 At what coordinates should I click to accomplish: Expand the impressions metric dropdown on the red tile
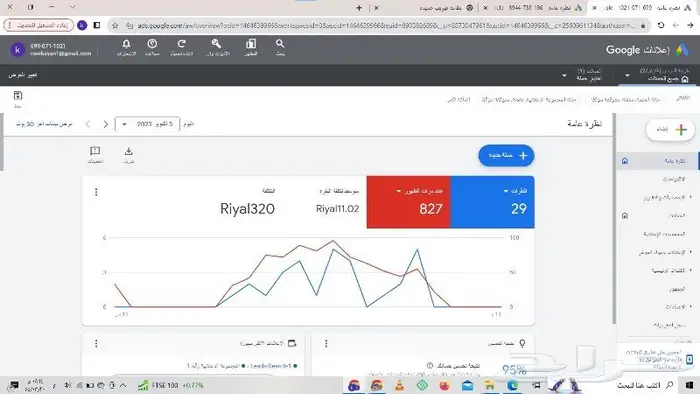pos(399,191)
